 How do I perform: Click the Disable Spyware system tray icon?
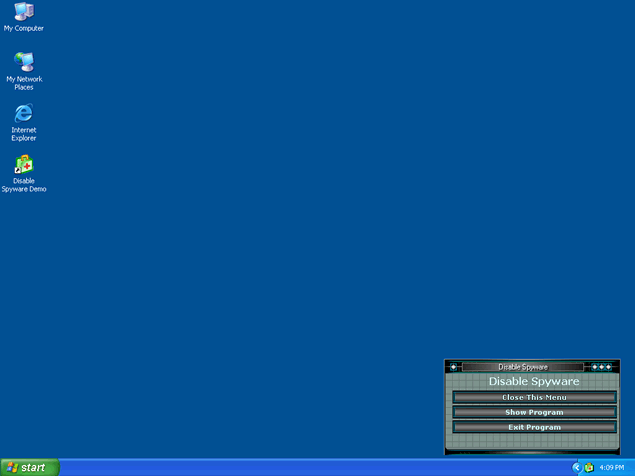pyautogui.click(x=589, y=467)
